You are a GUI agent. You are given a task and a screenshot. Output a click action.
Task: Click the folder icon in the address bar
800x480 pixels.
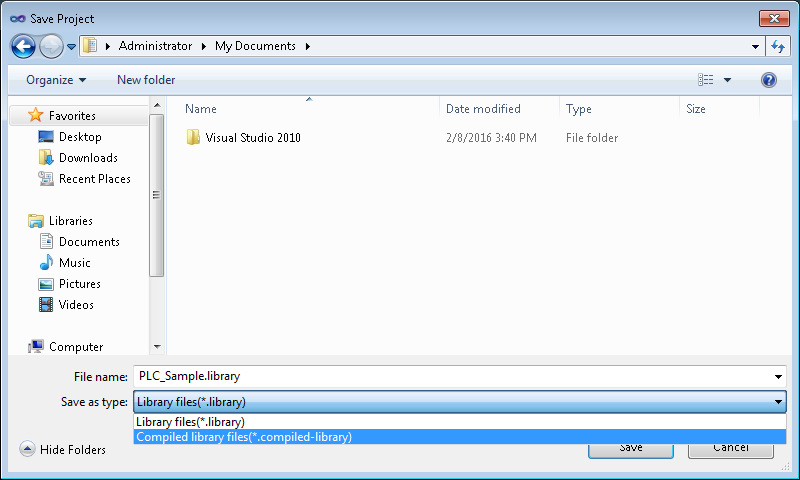pos(90,46)
